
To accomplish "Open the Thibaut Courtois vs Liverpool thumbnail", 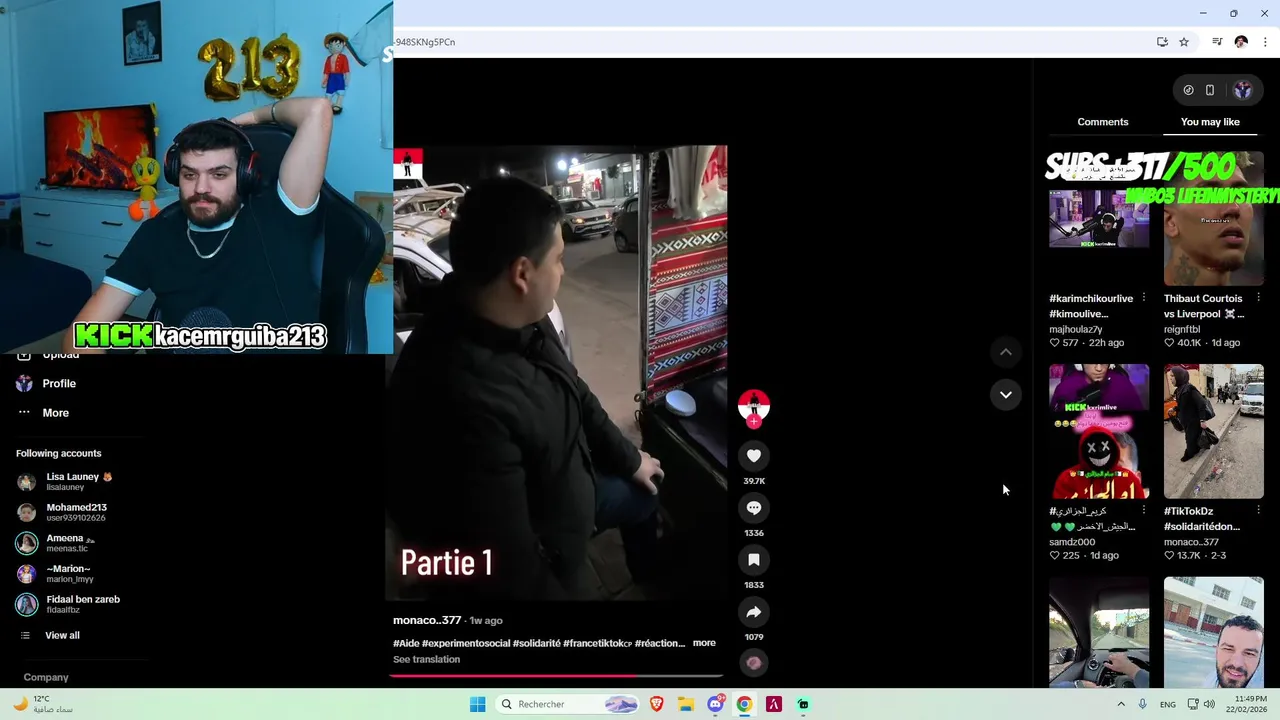I will click(x=1214, y=218).
